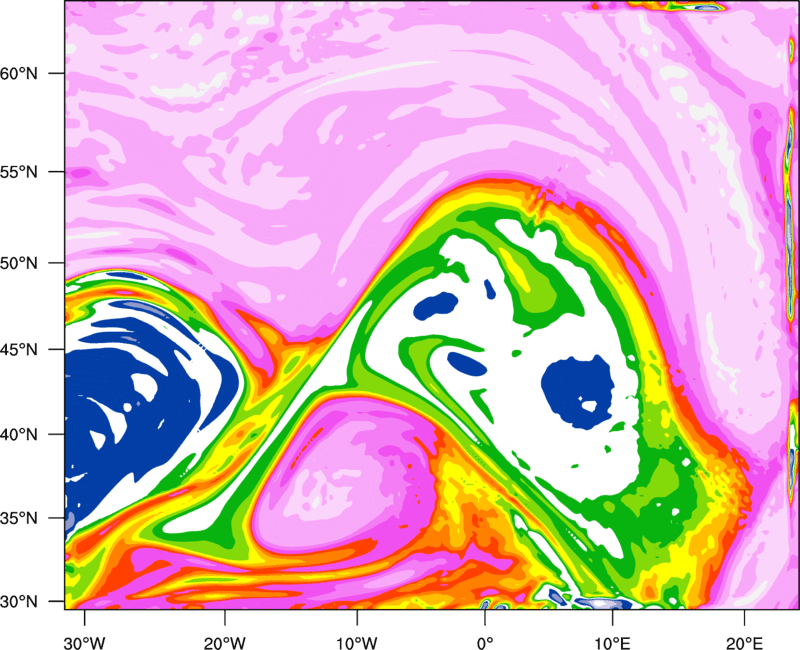
Task: Click the 55°N latitude label
Action: coord(19,172)
